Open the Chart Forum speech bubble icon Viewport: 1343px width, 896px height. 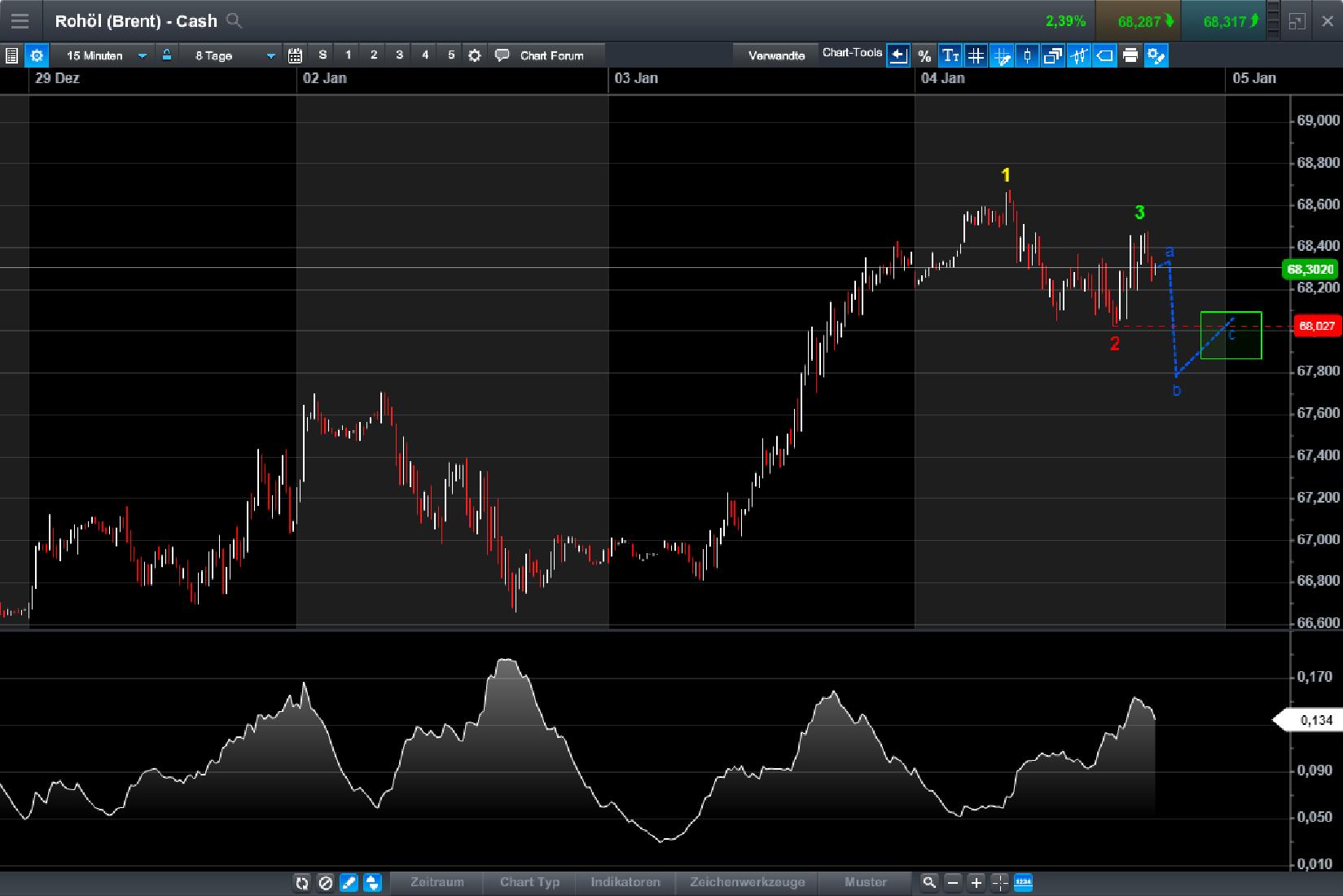tap(503, 55)
